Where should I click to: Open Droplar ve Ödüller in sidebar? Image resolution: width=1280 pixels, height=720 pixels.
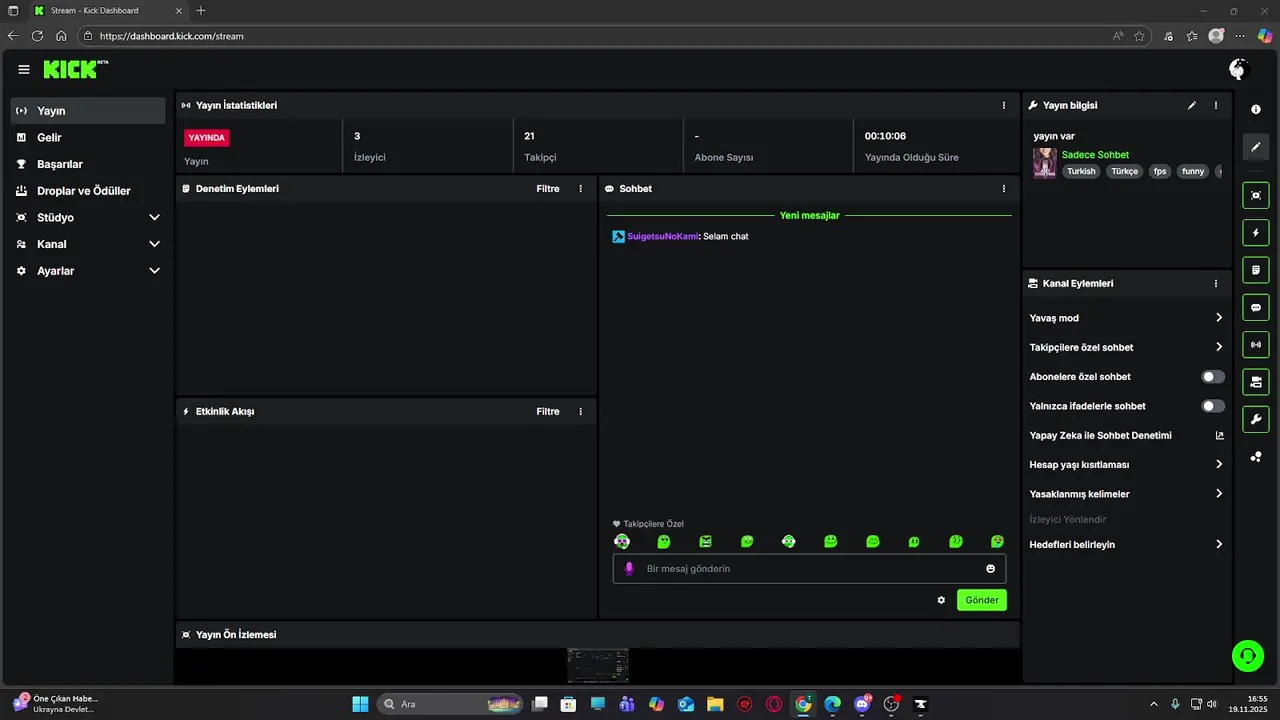coord(88,191)
